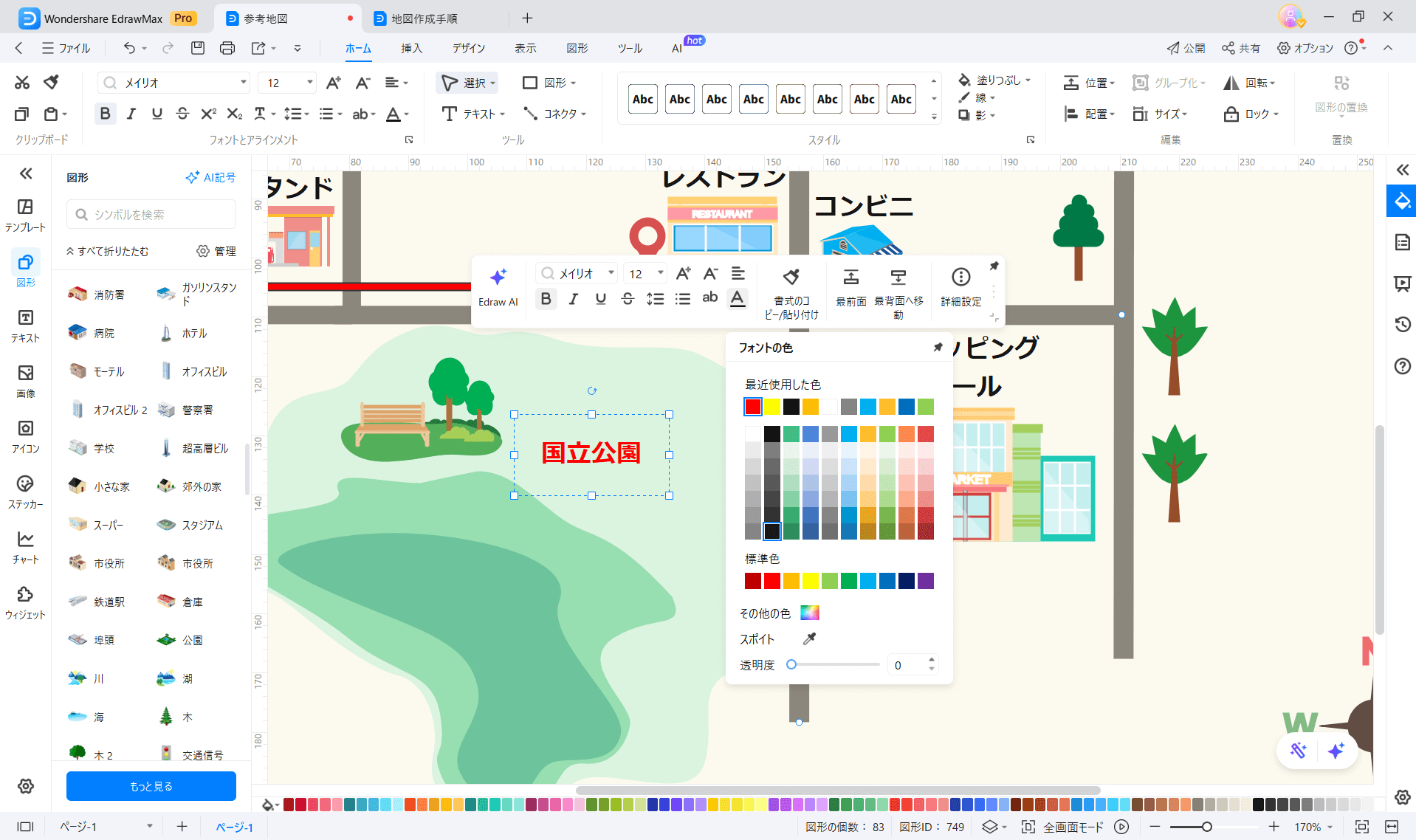Viewport: 1416px width, 840px height.
Task: Open the ステッカー sticker panel
Action: (x=25, y=491)
